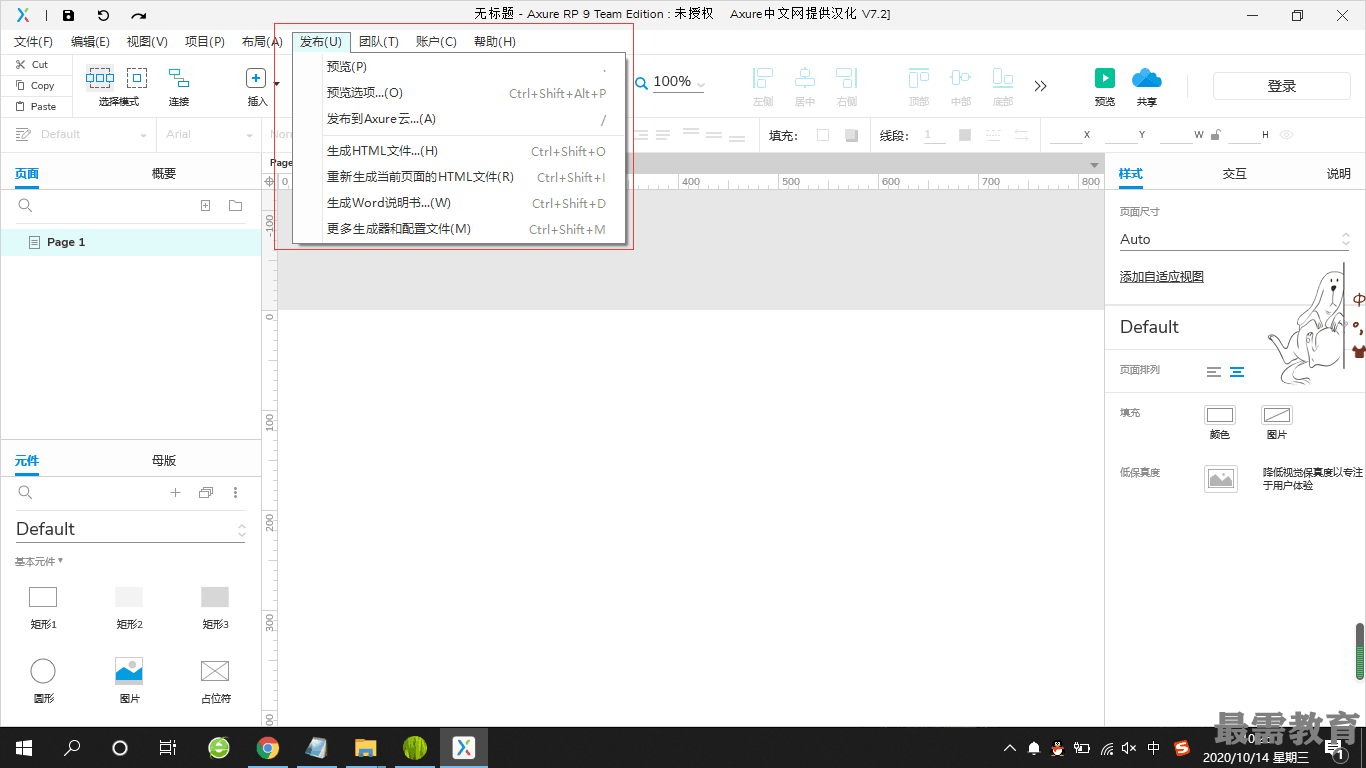The height and width of the screenshot is (768, 1366).
Task: Click the 添加自适应视图 link
Action: click(x=1162, y=277)
